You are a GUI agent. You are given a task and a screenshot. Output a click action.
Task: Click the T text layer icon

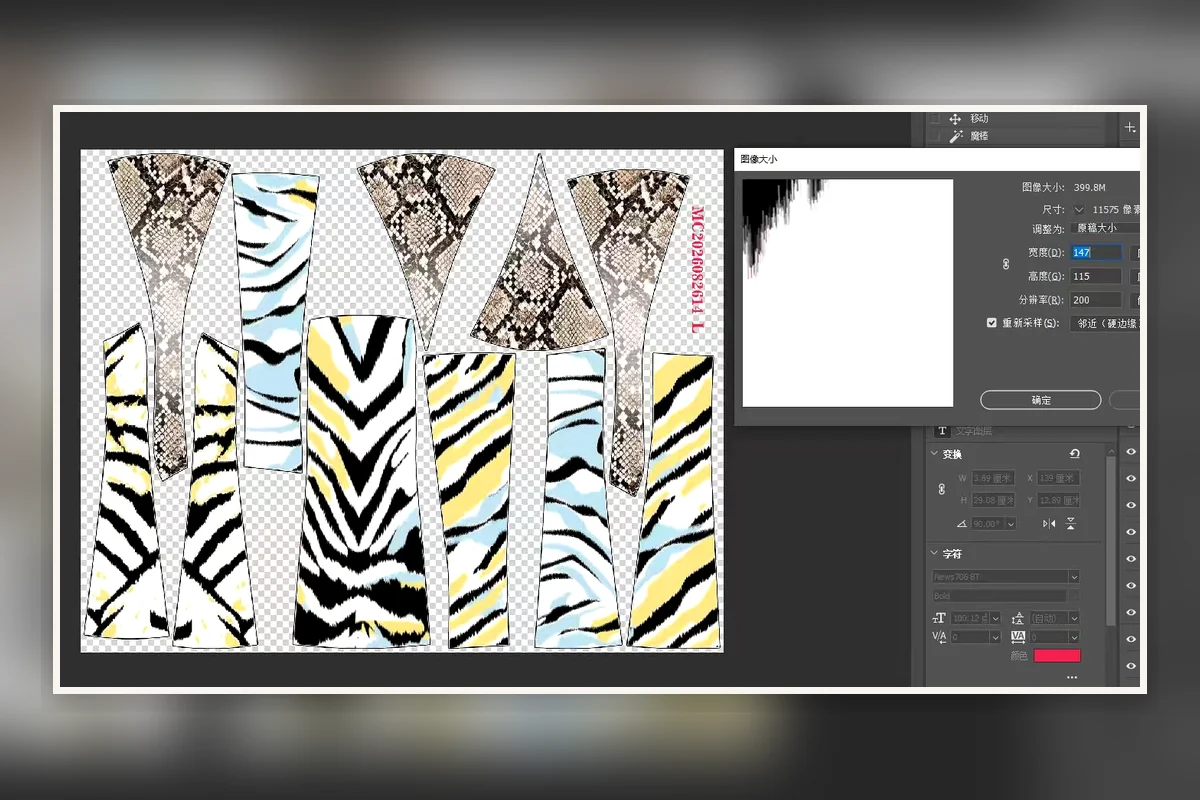tap(942, 430)
